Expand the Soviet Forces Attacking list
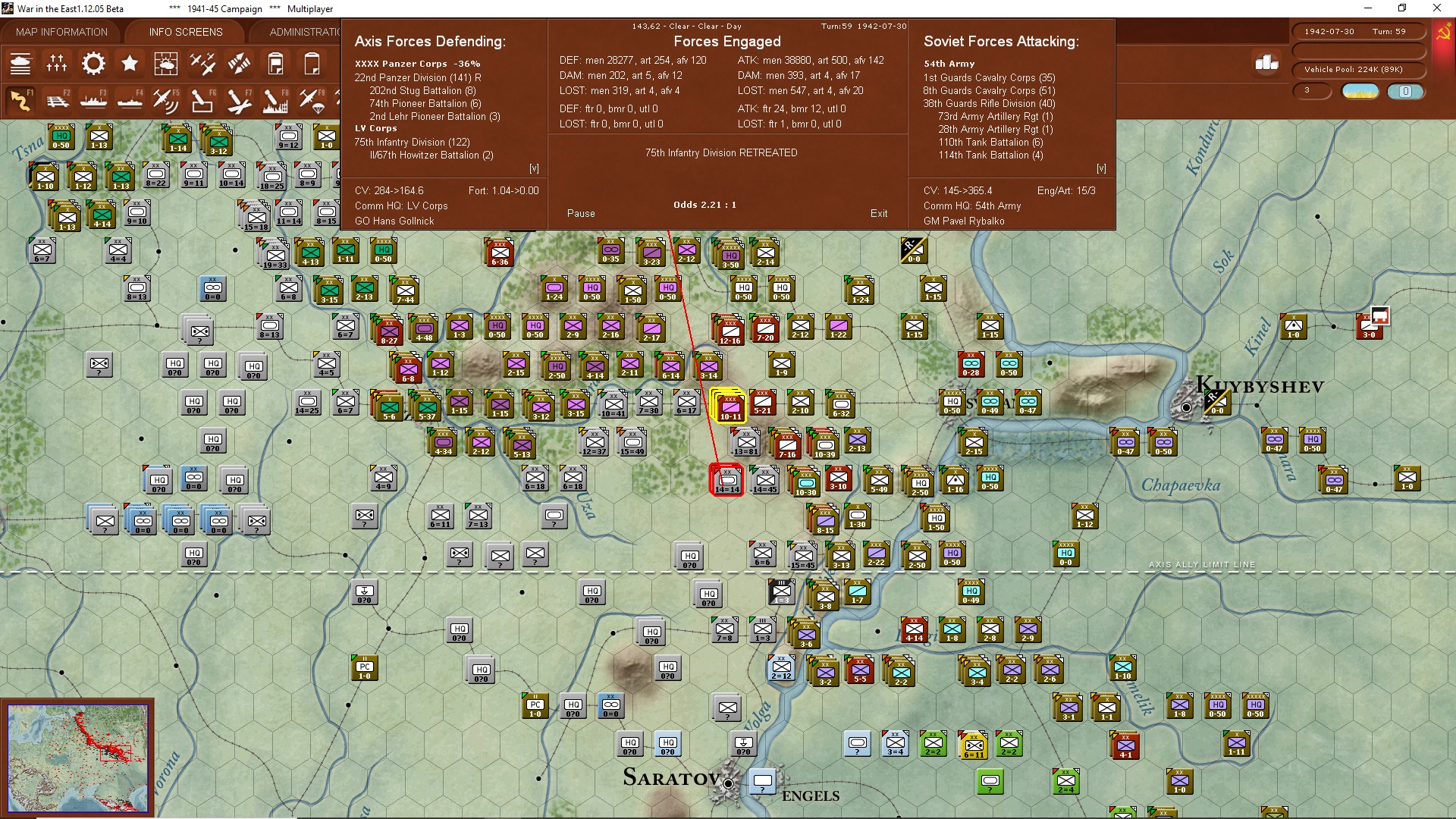The width and height of the screenshot is (1456, 819). (1101, 168)
